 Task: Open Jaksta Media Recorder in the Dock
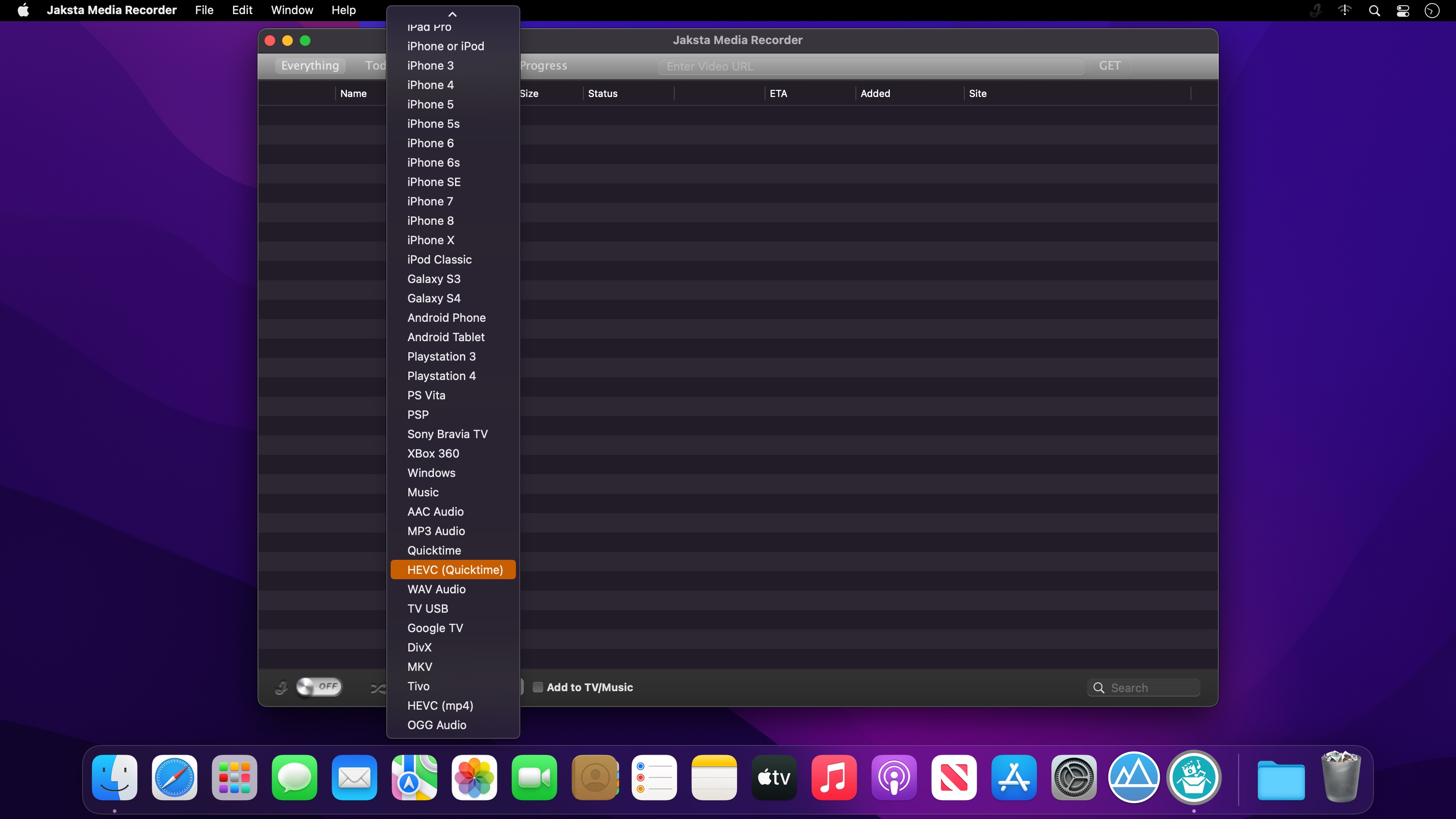1193,777
